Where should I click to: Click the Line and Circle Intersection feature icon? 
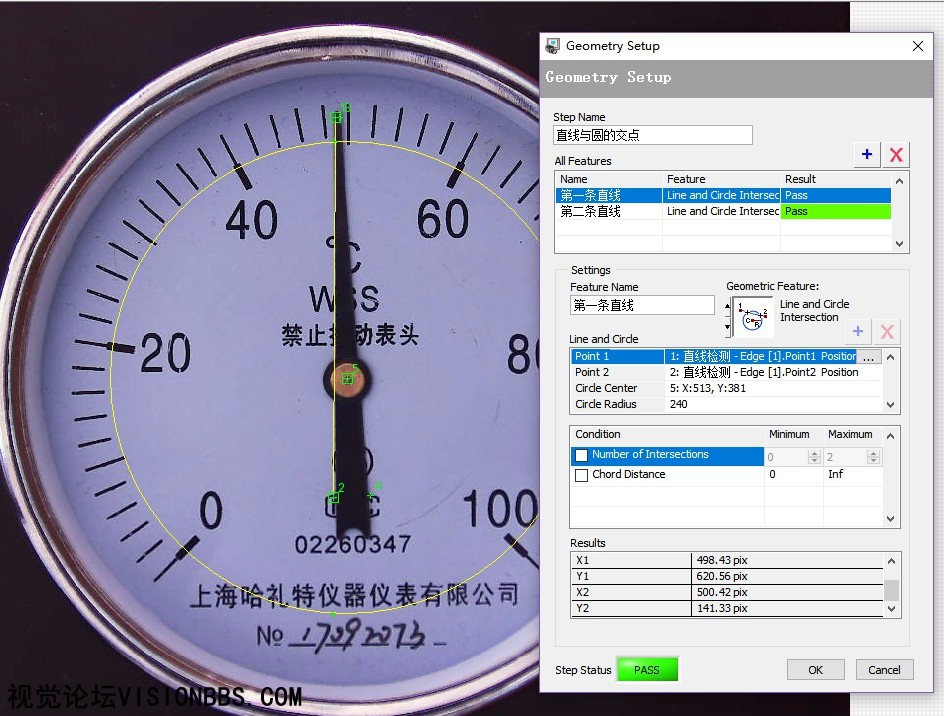(753, 317)
